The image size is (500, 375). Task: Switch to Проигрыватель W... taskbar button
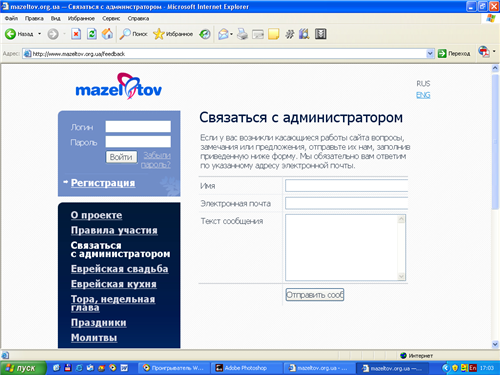174,368
